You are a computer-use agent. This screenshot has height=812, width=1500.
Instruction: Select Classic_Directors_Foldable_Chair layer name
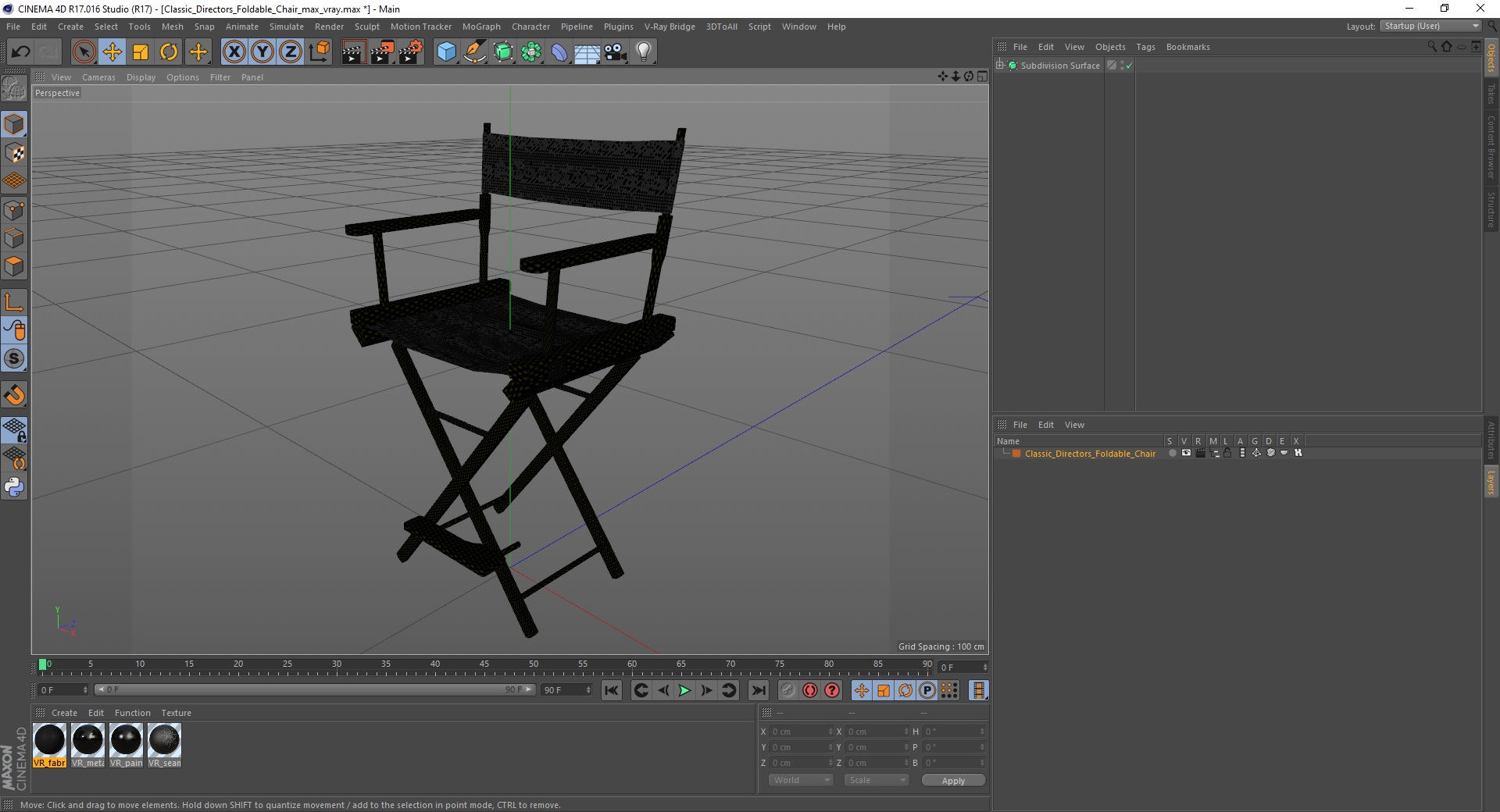tap(1090, 454)
